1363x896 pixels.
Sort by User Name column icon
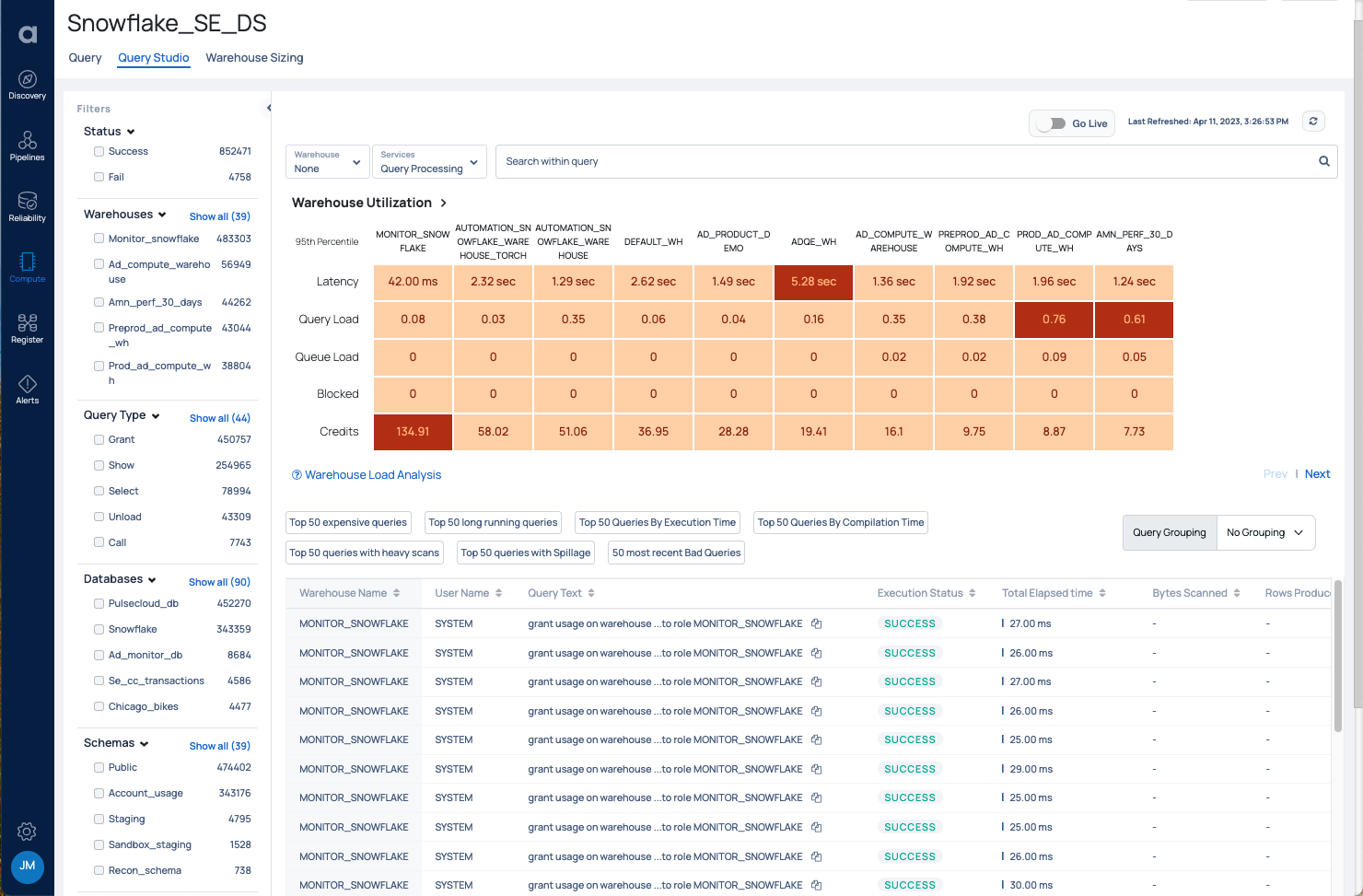[498, 593]
